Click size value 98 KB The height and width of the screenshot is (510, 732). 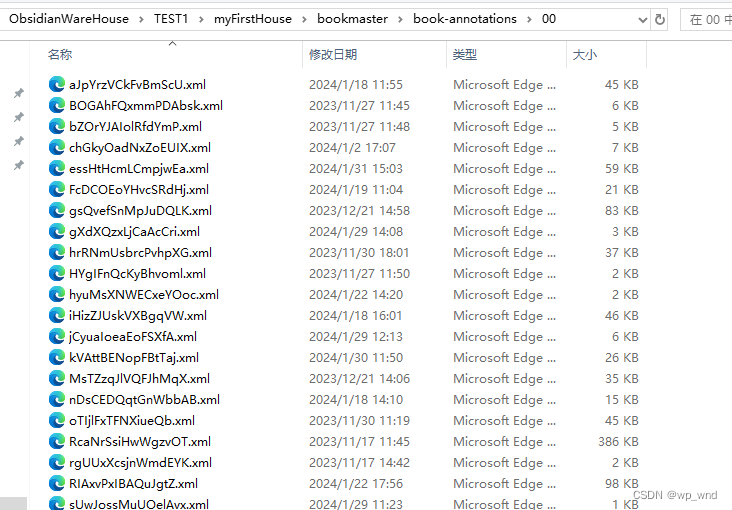pos(622,484)
